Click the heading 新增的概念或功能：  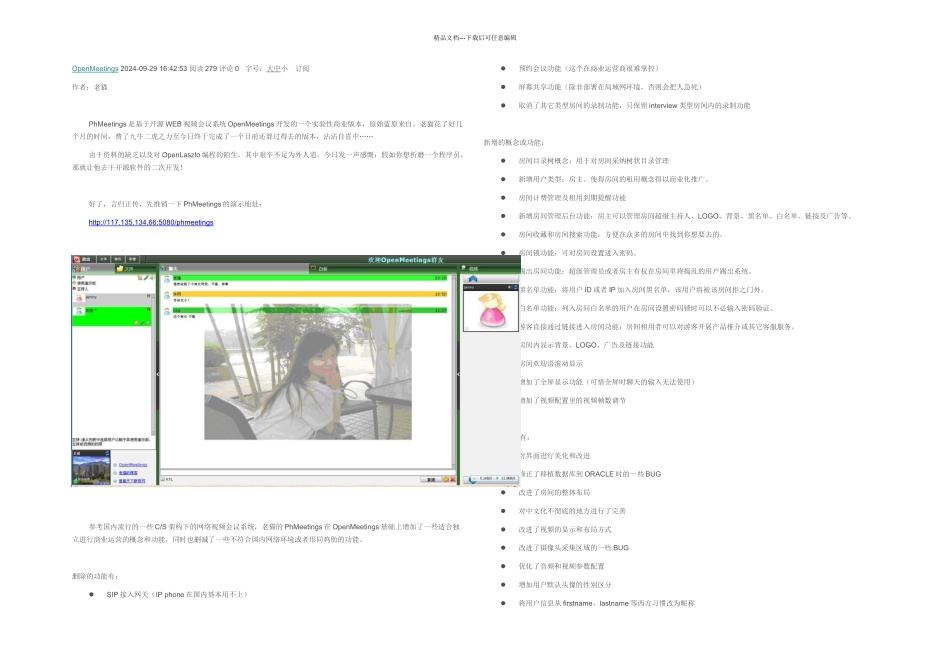point(514,142)
